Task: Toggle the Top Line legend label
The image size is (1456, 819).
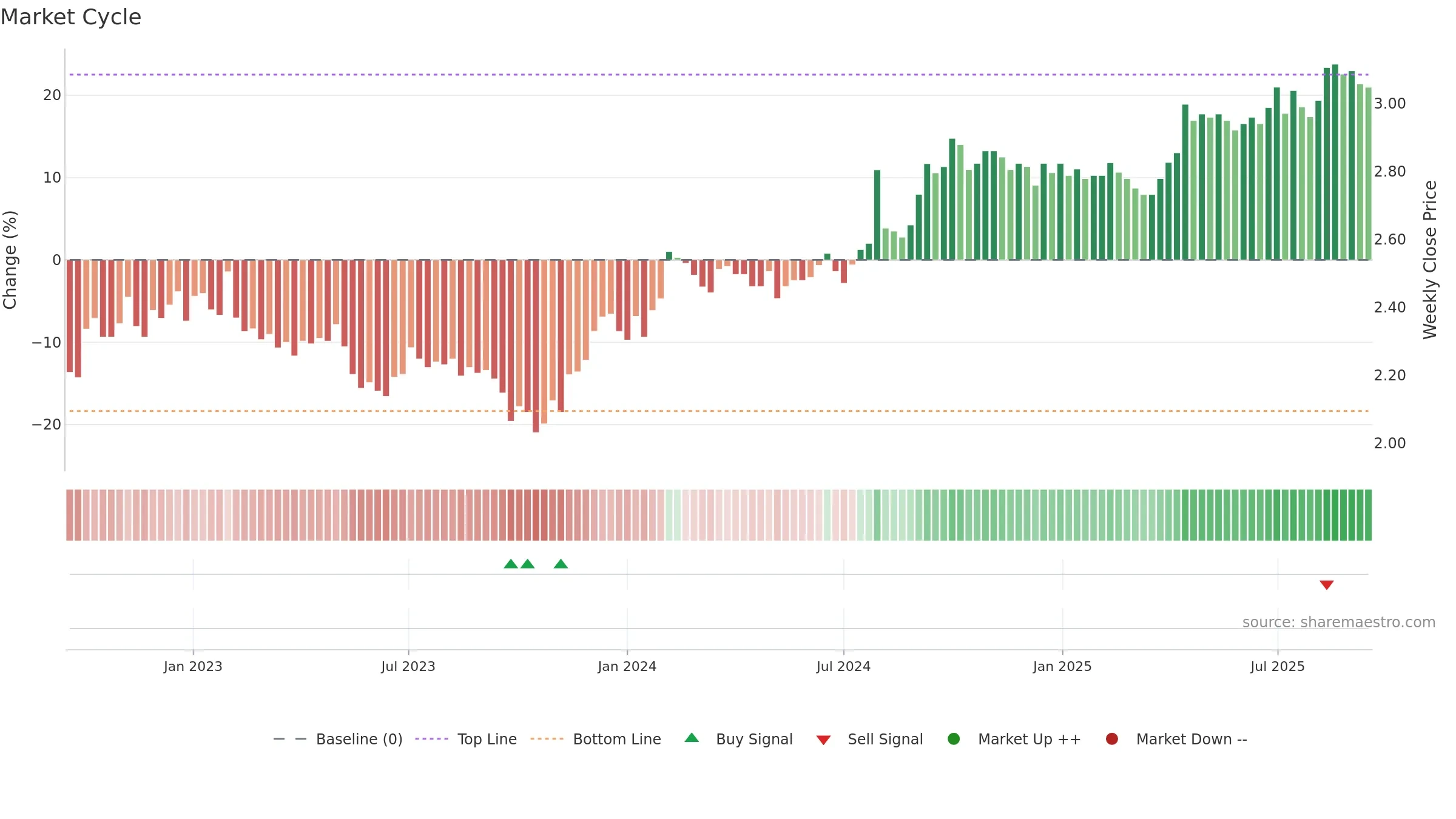Action: point(487,739)
